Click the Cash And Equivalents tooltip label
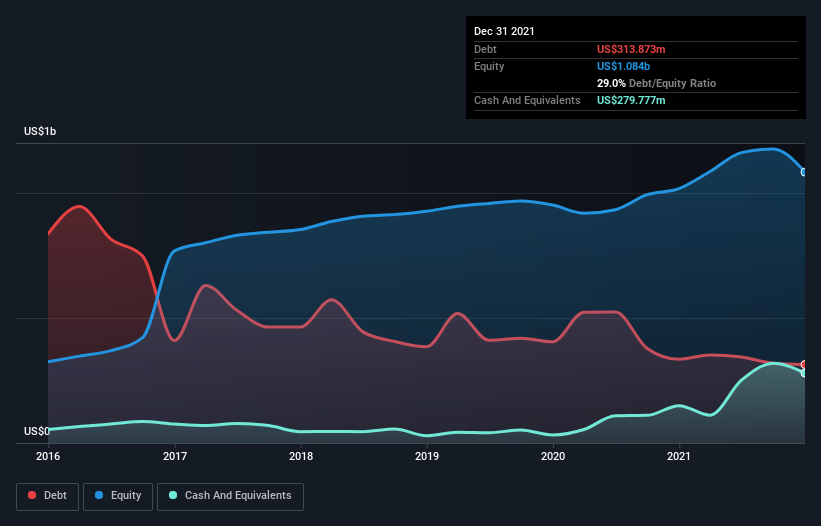 point(527,100)
